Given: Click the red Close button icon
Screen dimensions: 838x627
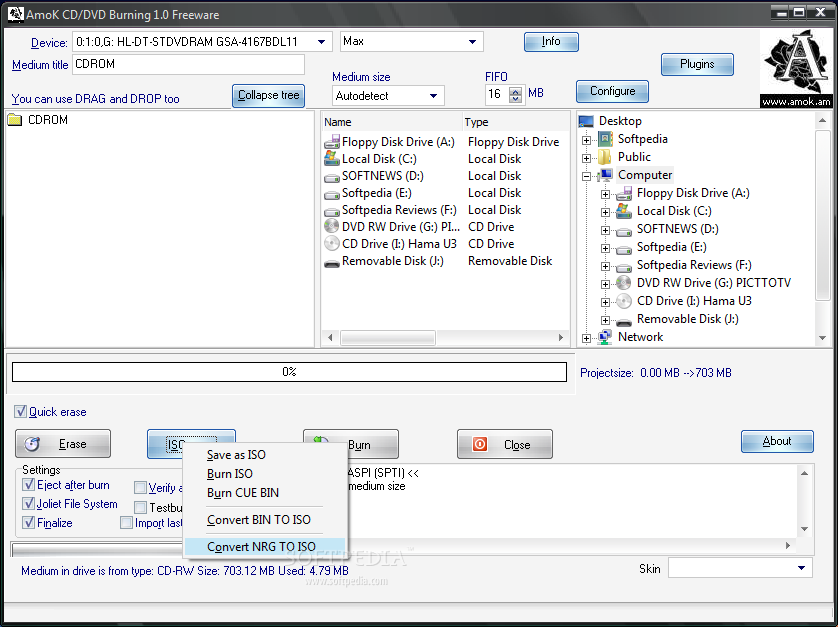Looking at the screenshot, I should click(479, 444).
